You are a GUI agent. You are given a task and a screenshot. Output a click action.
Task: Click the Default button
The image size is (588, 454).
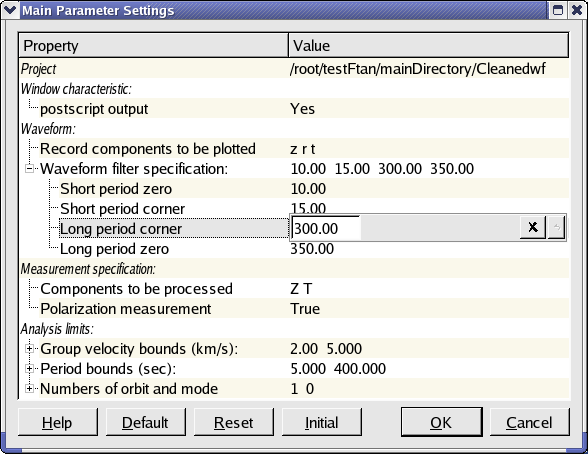145,422
